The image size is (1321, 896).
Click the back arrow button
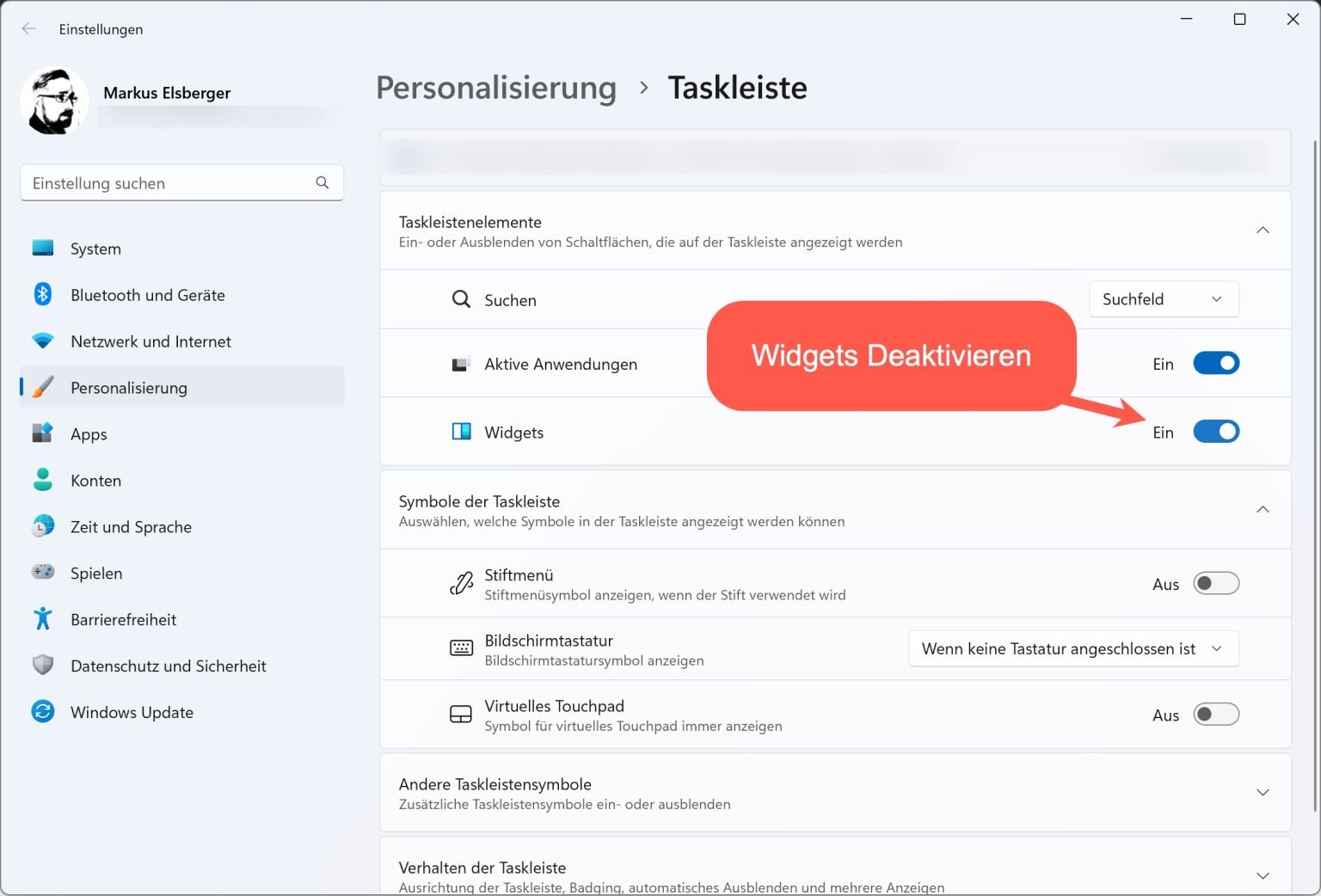click(28, 28)
